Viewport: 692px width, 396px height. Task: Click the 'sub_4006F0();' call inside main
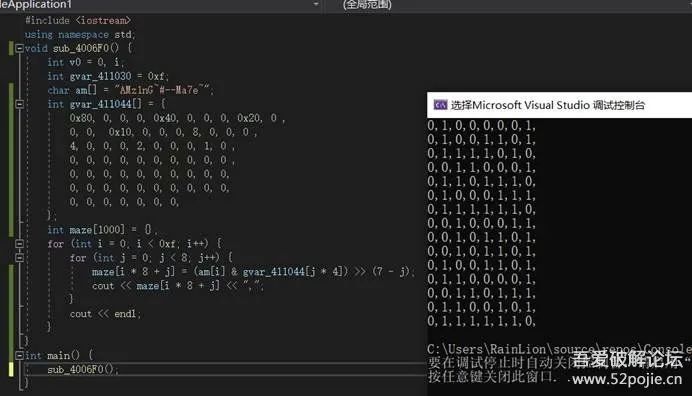[83, 369]
